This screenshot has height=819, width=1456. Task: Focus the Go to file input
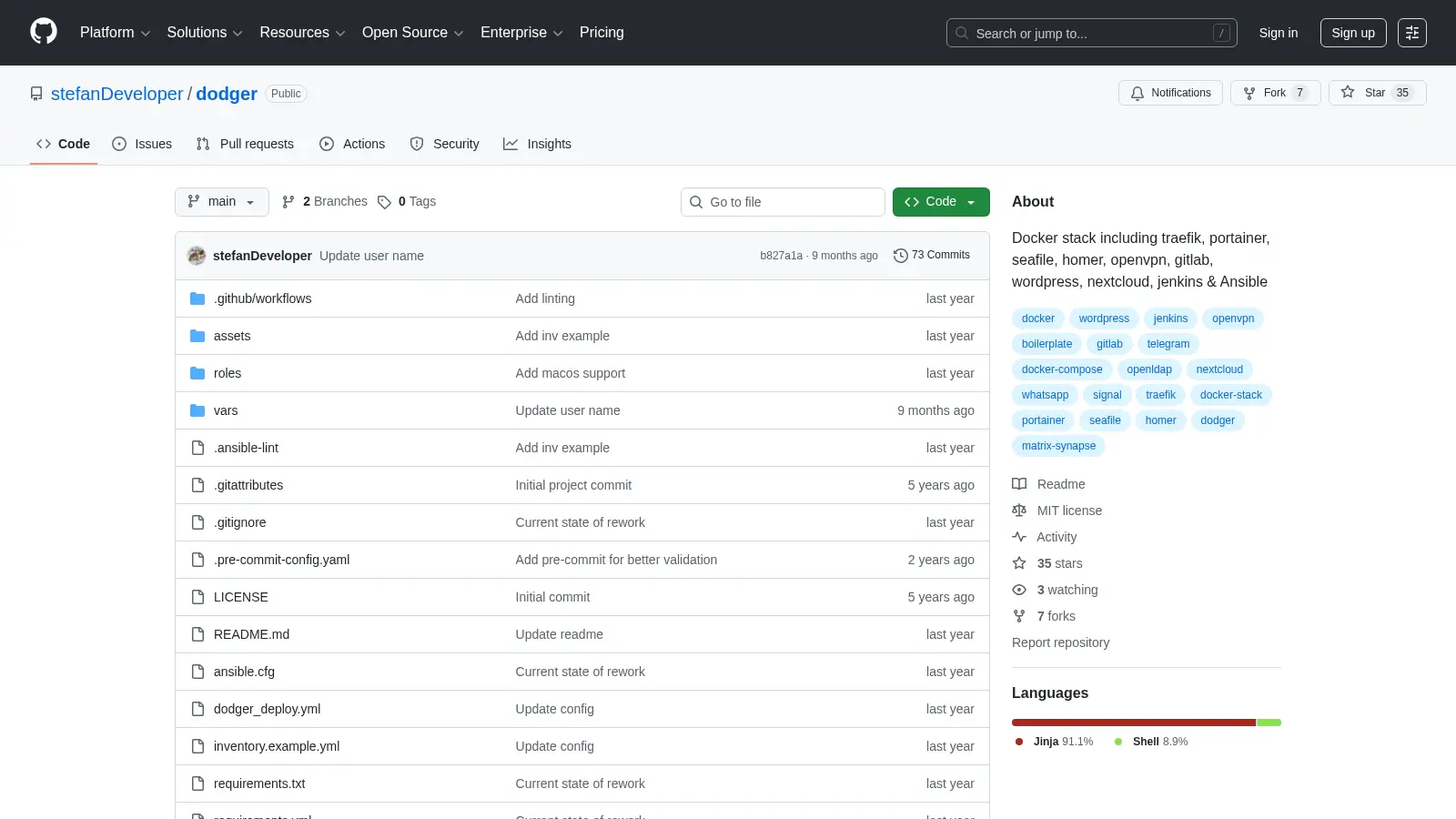(x=783, y=202)
